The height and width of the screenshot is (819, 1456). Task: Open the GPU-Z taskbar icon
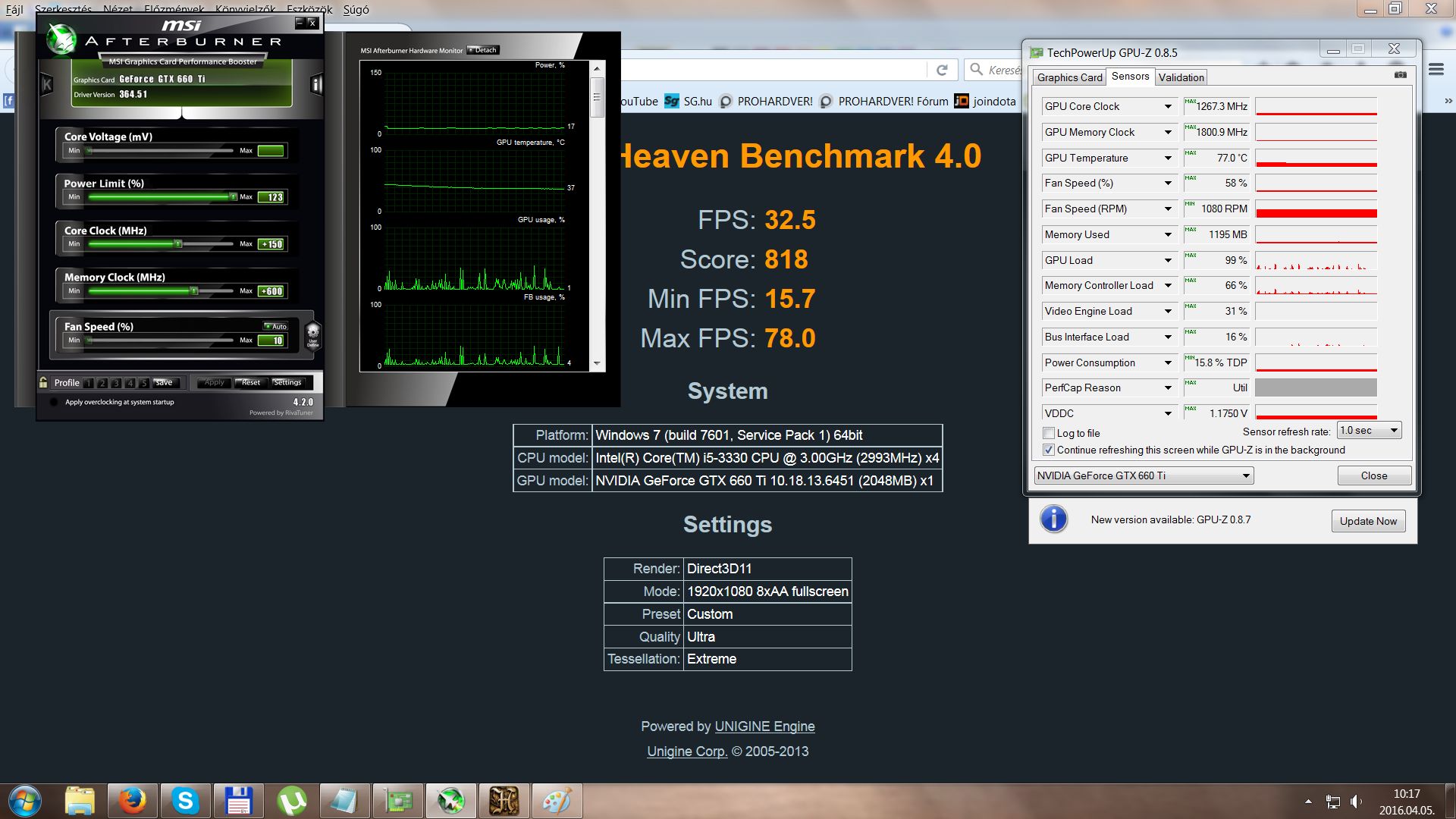(x=398, y=801)
